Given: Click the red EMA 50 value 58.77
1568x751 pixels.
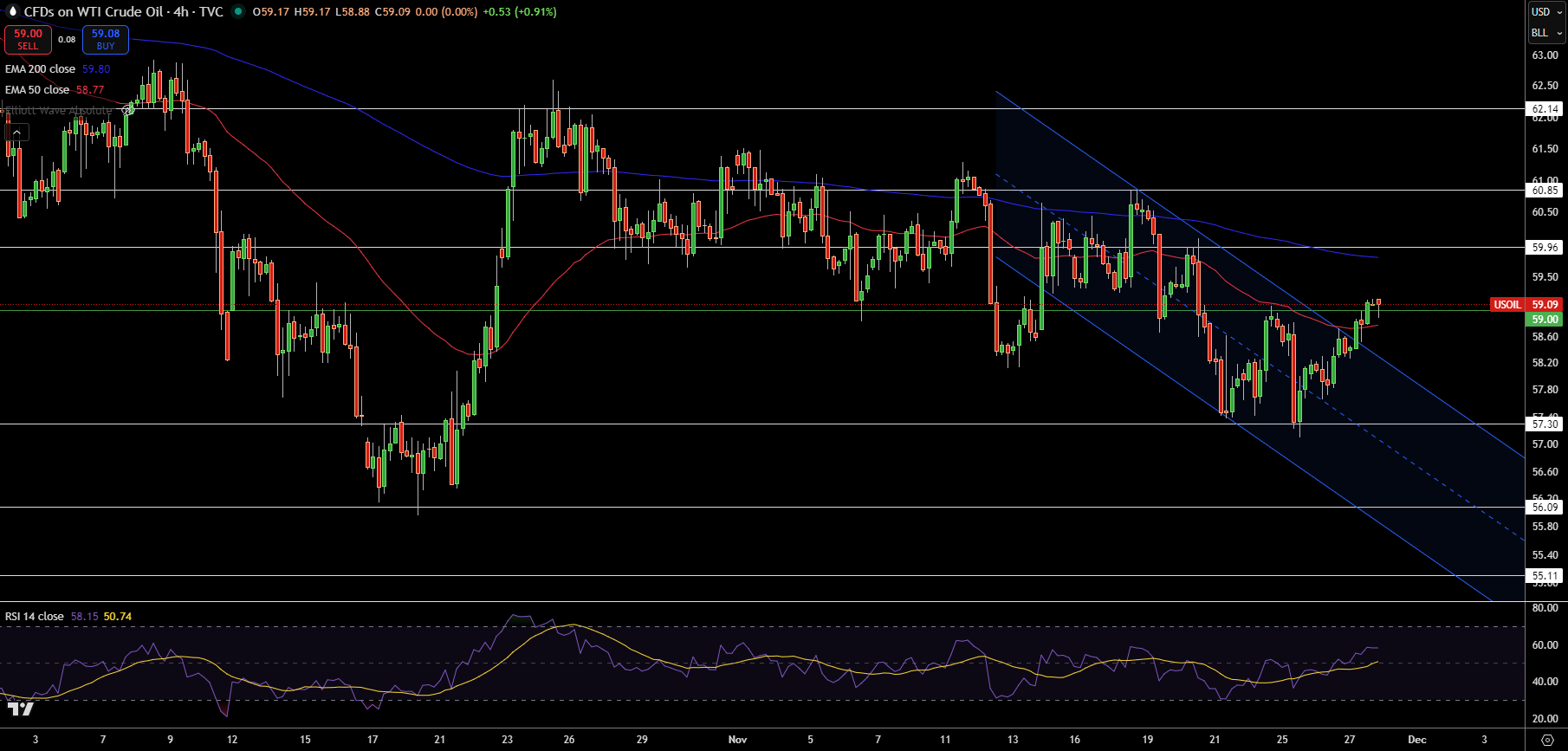Looking at the screenshot, I should click(x=90, y=90).
